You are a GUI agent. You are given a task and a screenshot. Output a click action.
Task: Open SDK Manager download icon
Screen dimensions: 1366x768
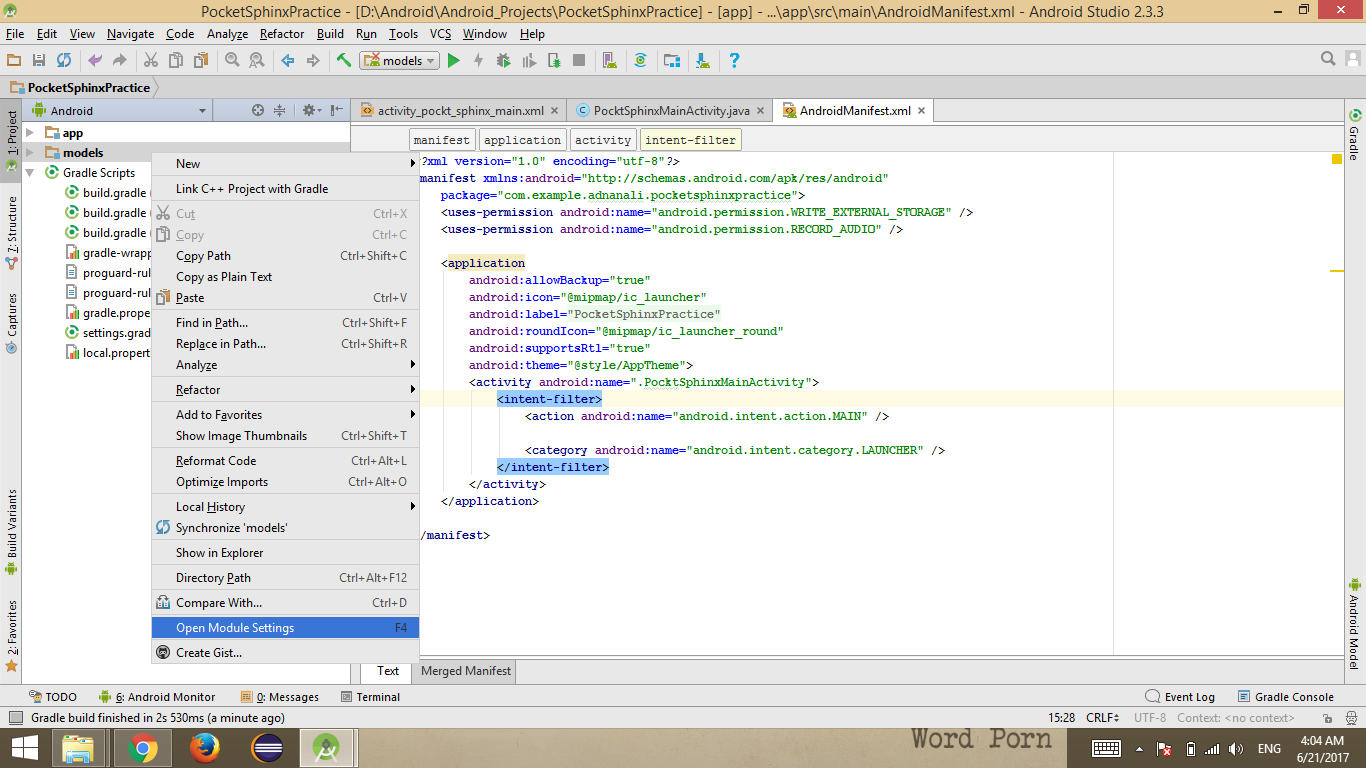click(702, 61)
